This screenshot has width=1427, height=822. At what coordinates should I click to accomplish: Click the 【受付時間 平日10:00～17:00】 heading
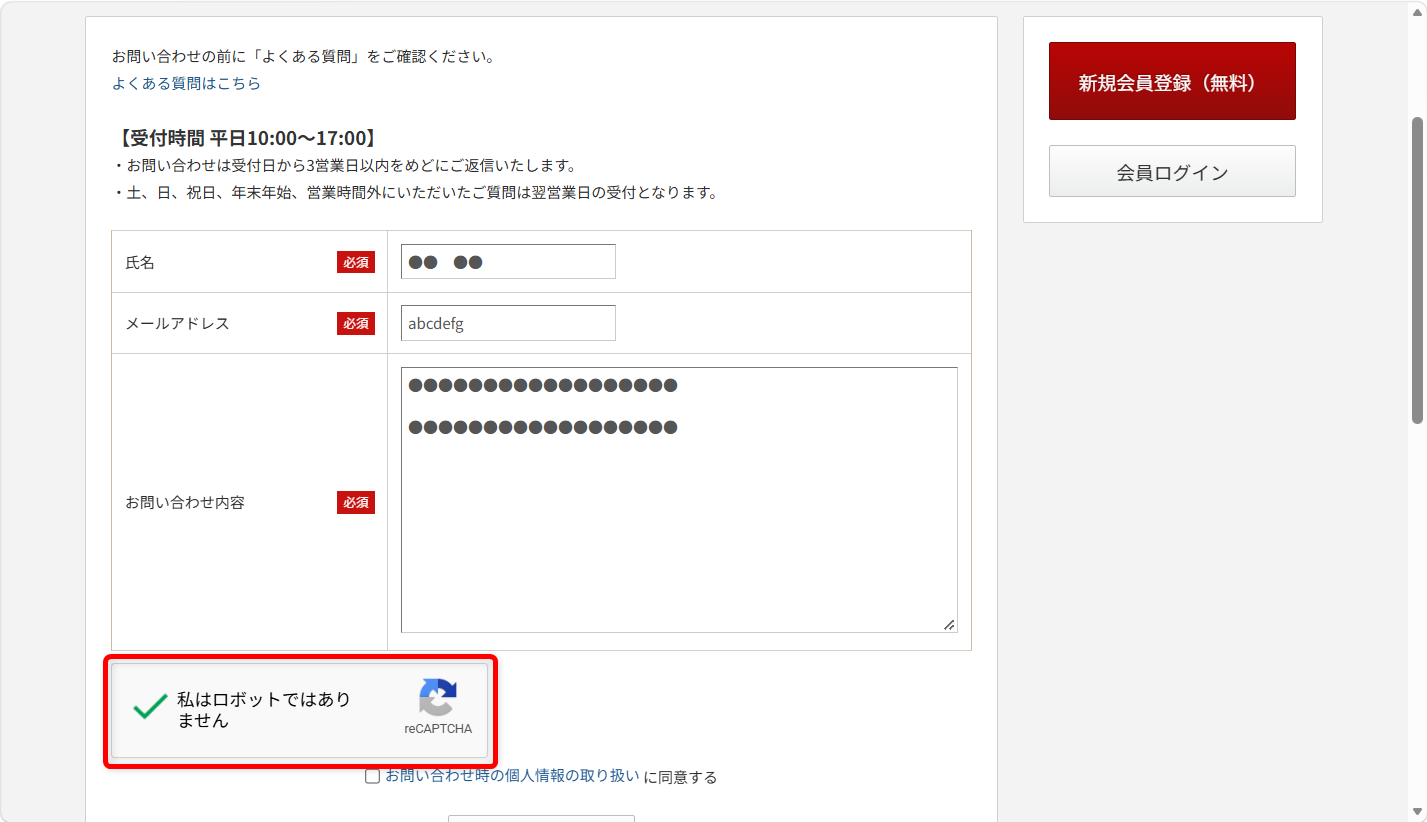coord(246,138)
